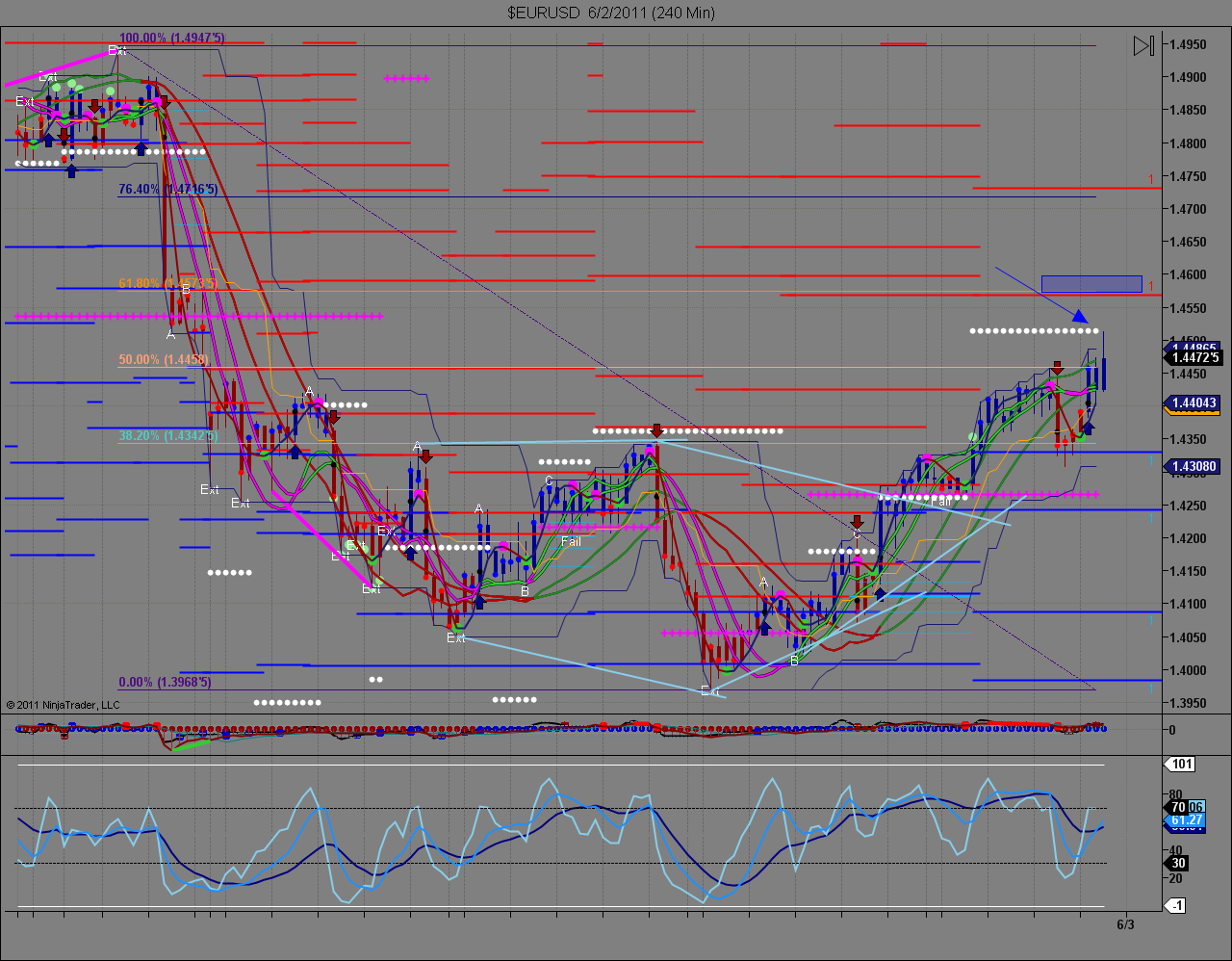Viewport: 1232px width, 961px height.
Task: Click the 80 label on oscillator axis
Action: point(1175,794)
